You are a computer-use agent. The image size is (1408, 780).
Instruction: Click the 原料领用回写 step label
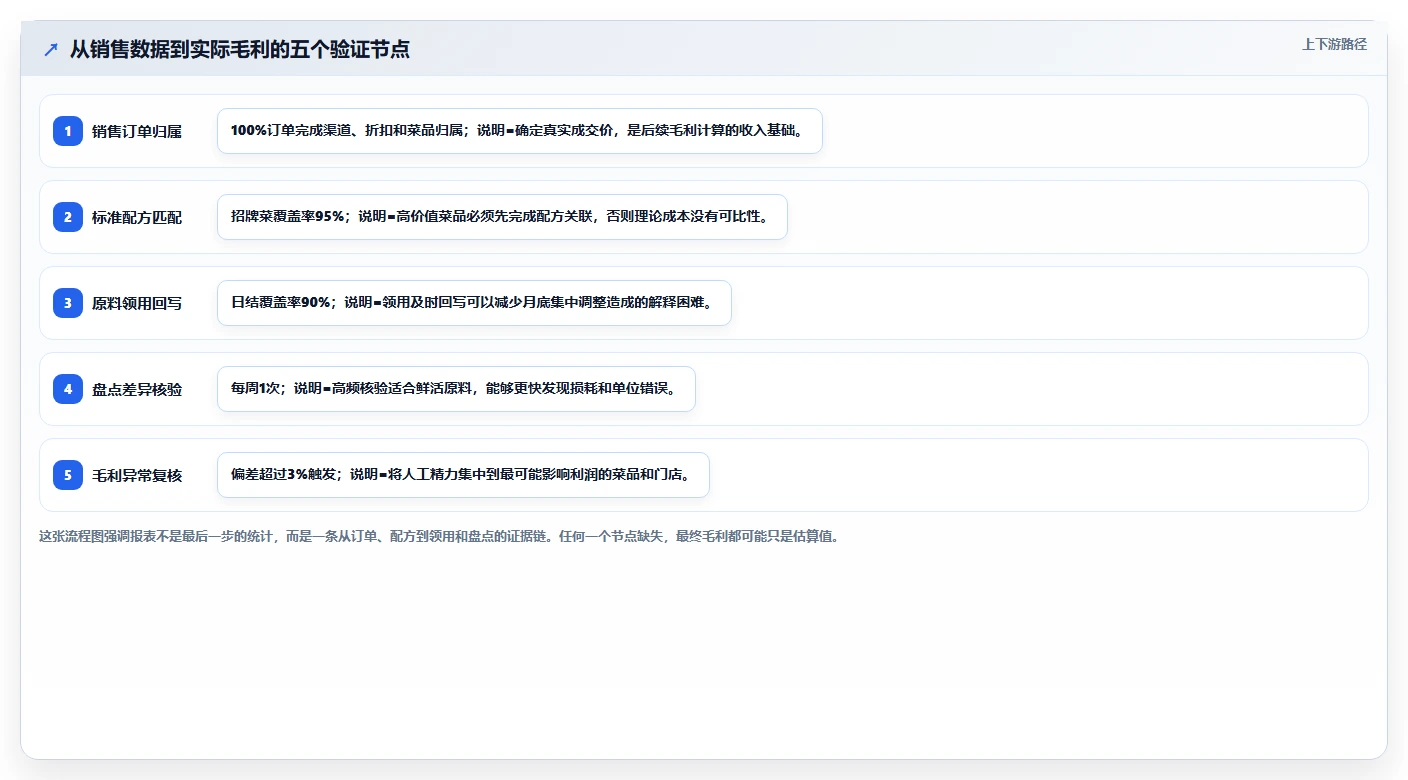tap(137, 303)
